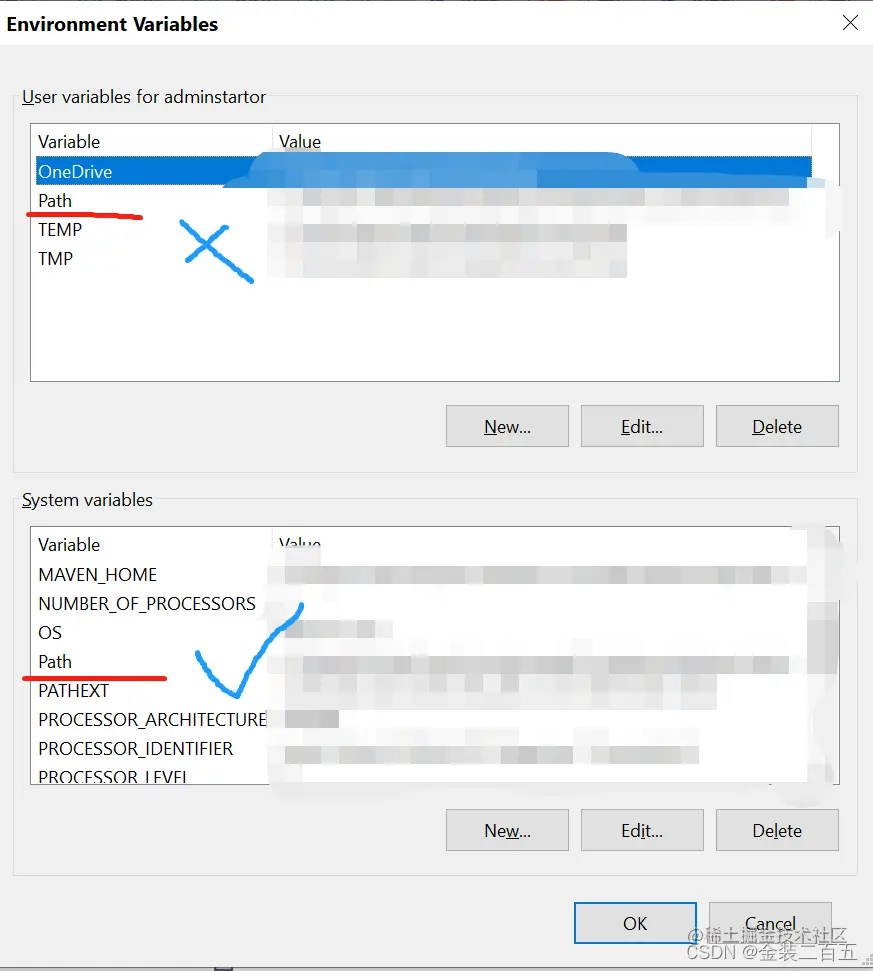Click Edit button under user variables
Image resolution: width=873 pixels, height=971 pixels.
point(642,426)
